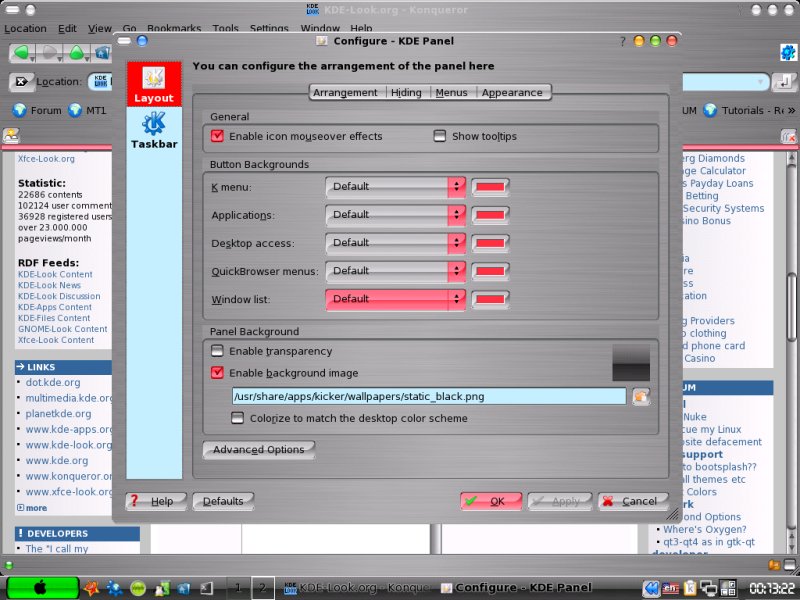Click the blue double-arrow tray expander
800x600 pixels.
[x=651, y=588]
